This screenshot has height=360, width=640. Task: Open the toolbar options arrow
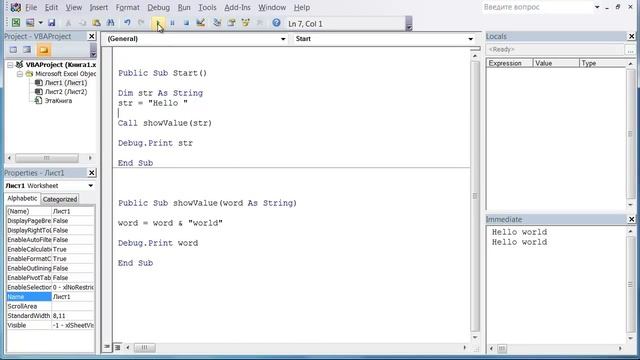point(409,24)
